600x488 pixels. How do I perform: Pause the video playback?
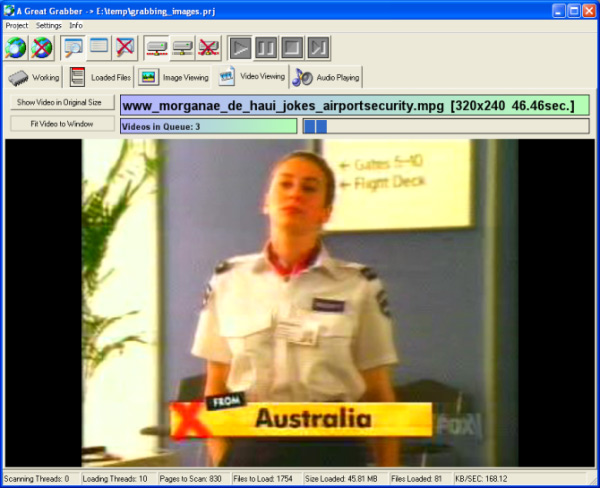266,47
